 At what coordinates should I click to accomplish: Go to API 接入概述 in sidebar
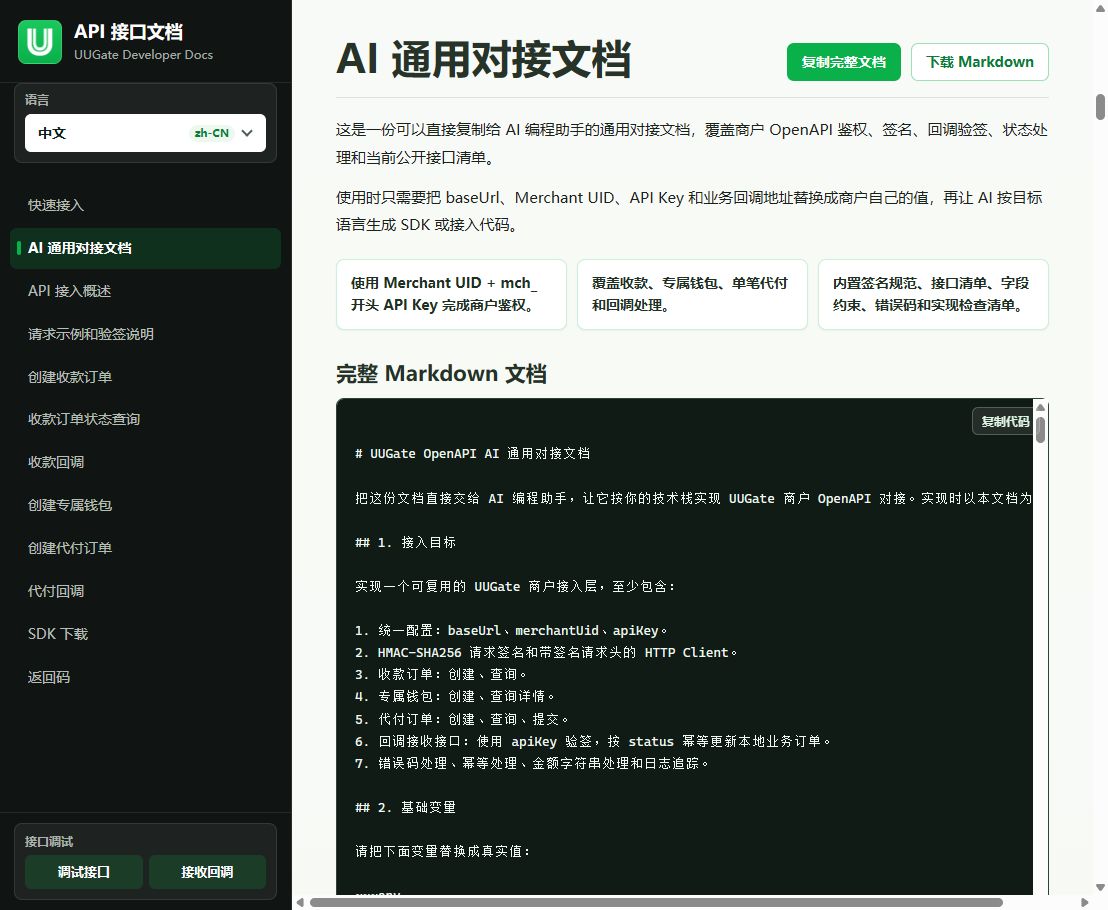coord(69,291)
